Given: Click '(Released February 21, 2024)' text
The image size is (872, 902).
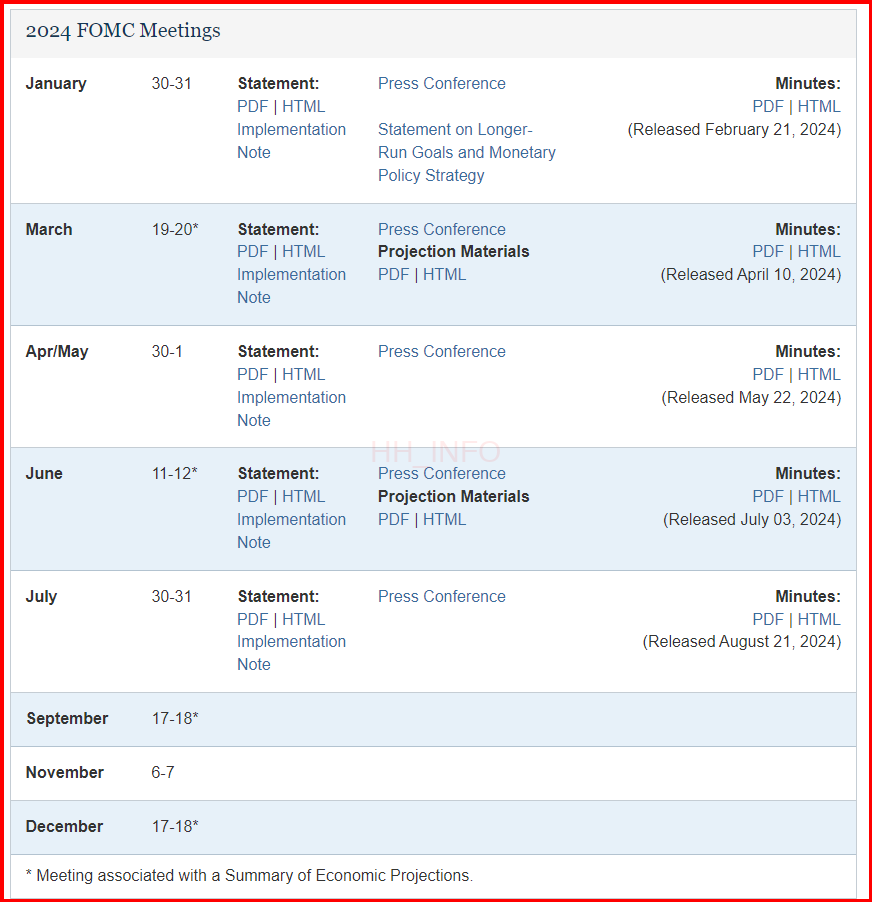Looking at the screenshot, I should (734, 129).
